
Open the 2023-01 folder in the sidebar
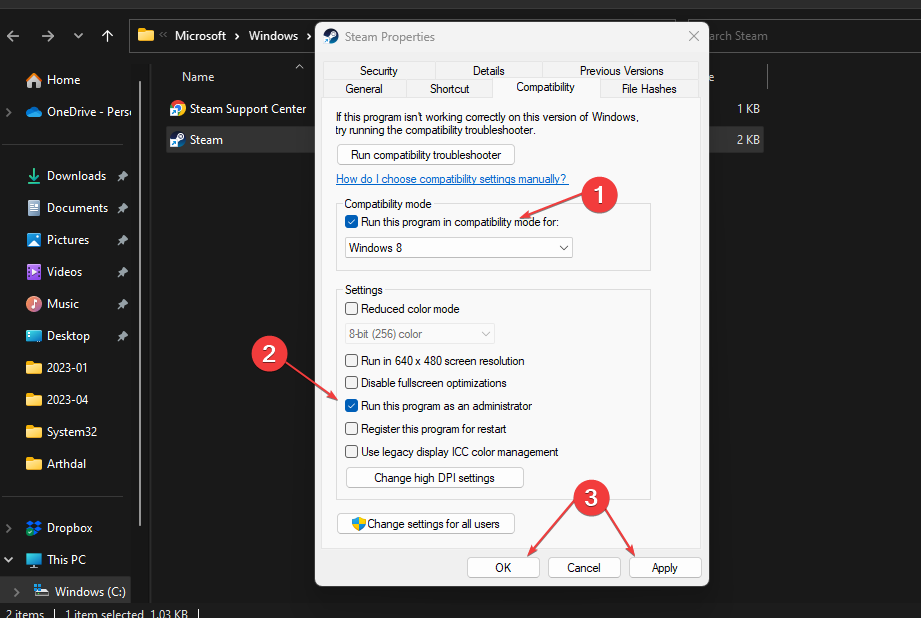(x=57, y=368)
